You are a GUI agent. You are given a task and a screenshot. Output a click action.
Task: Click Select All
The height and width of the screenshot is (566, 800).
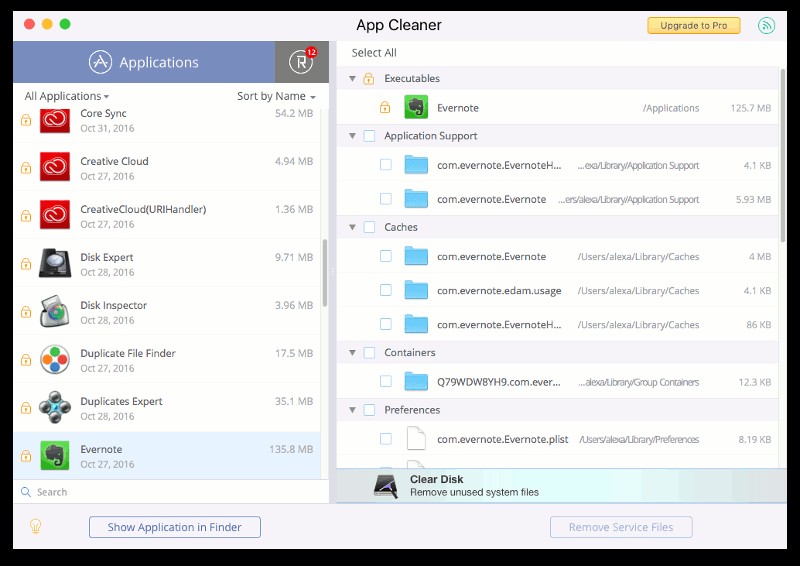374,53
